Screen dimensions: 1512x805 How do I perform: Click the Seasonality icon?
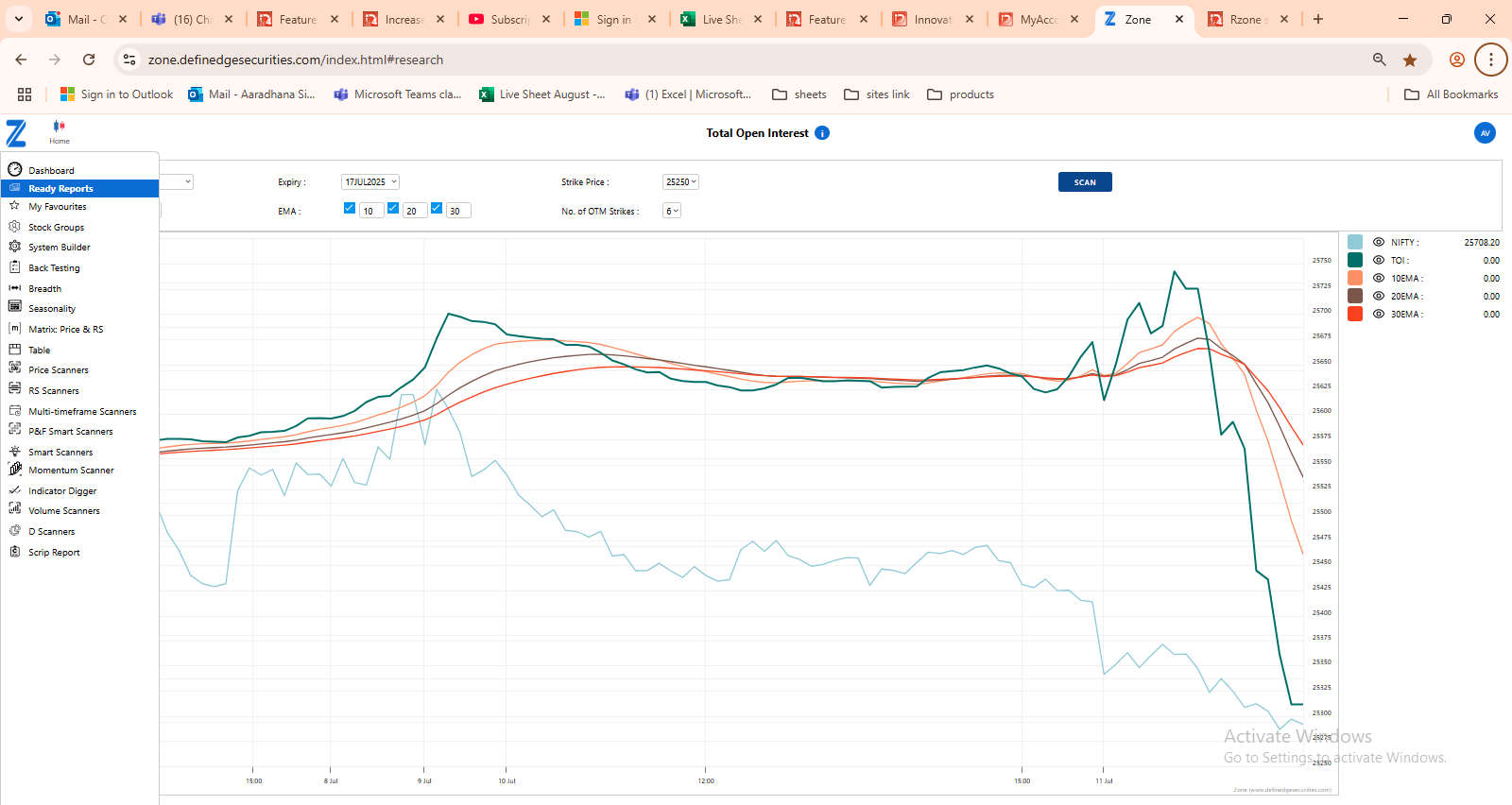15,307
